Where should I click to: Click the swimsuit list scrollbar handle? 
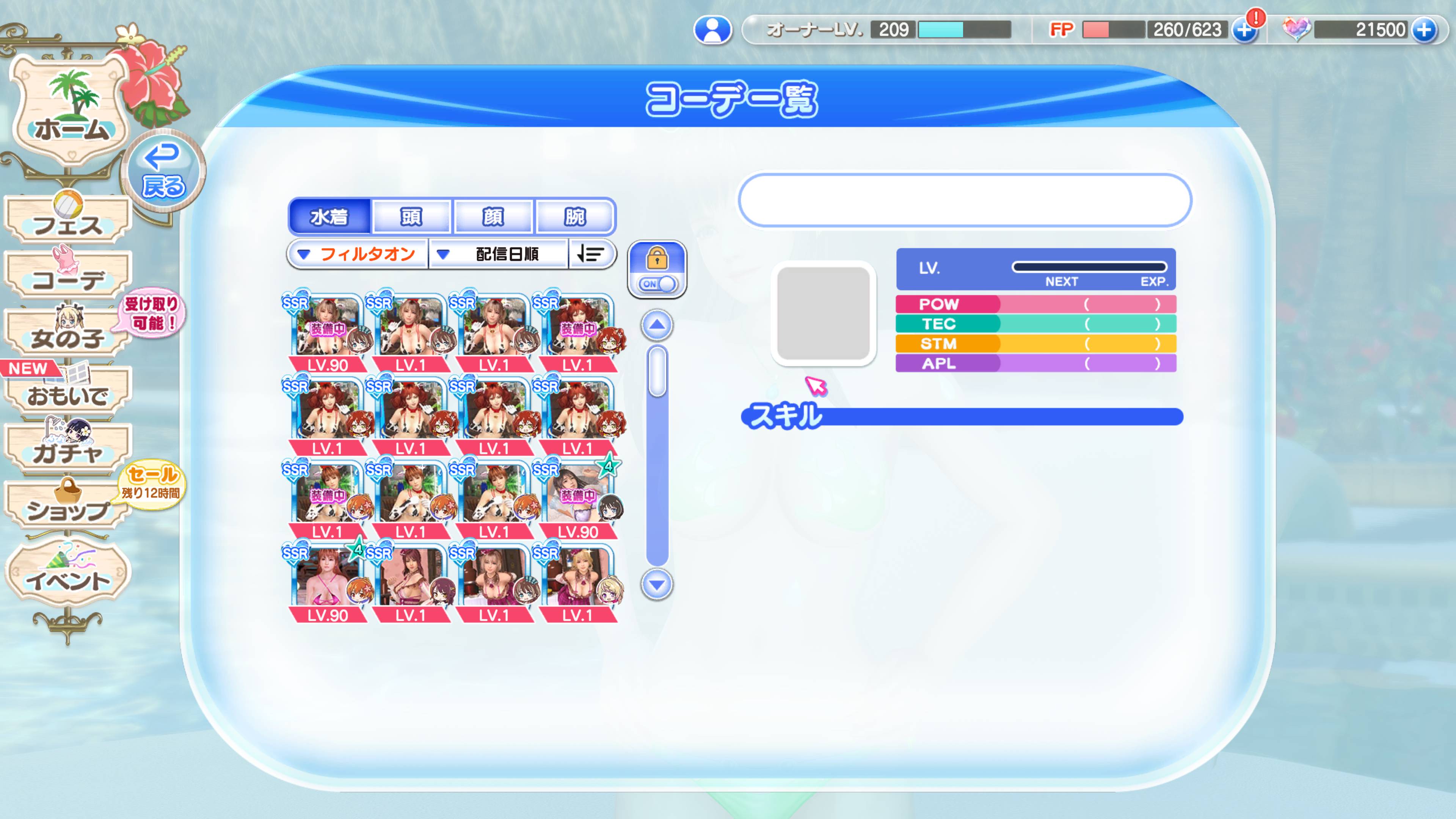click(x=657, y=371)
